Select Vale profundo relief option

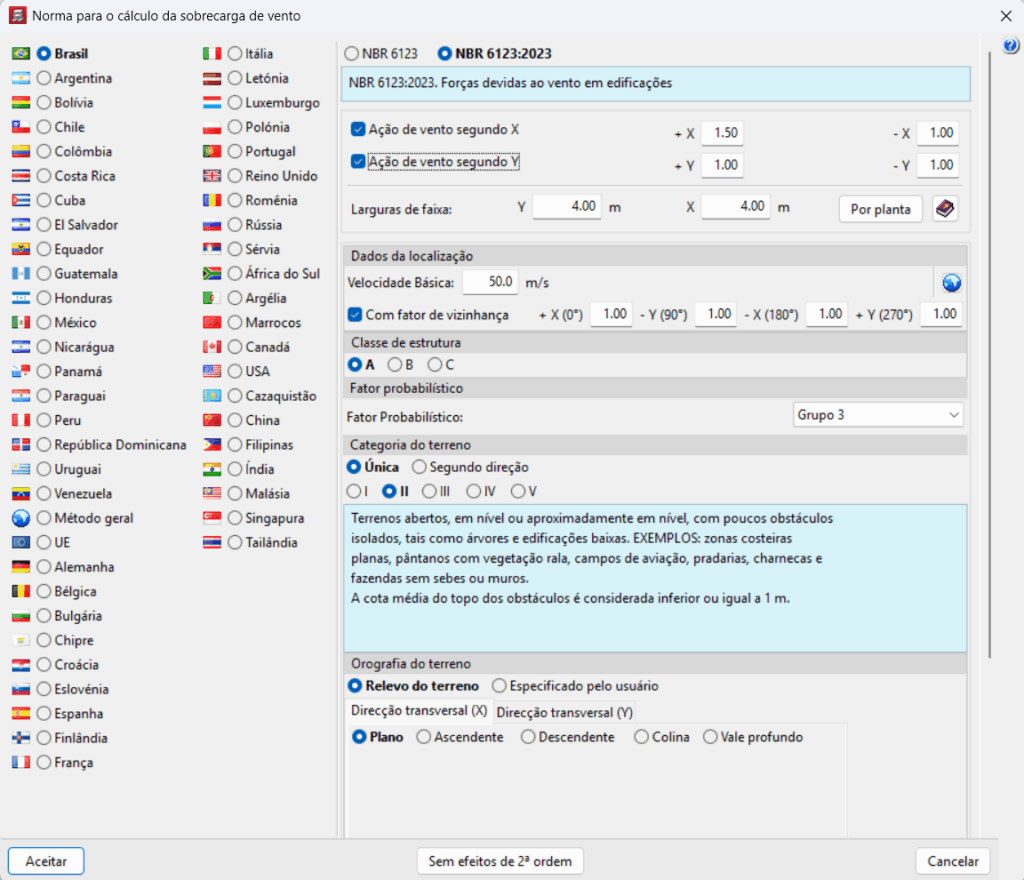[710, 737]
